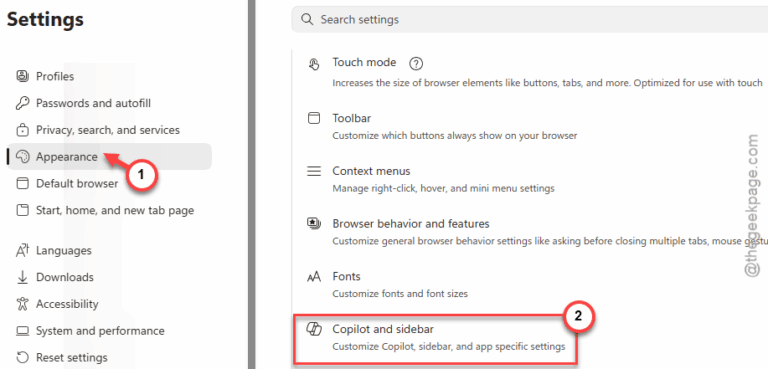
Task: Click the Downloads arrow icon
Action: coord(23,277)
